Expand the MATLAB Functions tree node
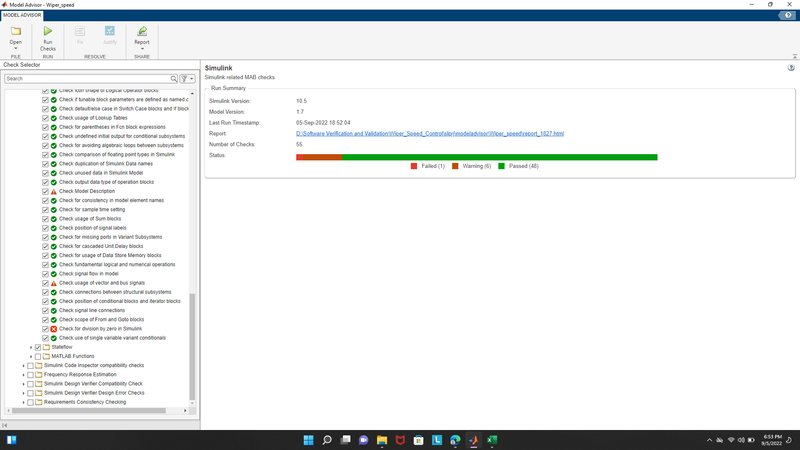The width and height of the screenshot is (800, 450). 31,357
